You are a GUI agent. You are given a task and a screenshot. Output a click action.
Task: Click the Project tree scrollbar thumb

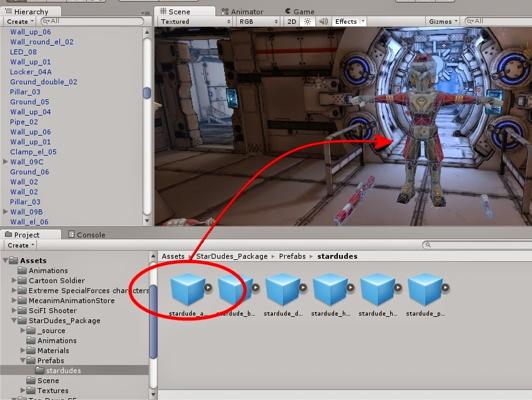tap(153, 321)
